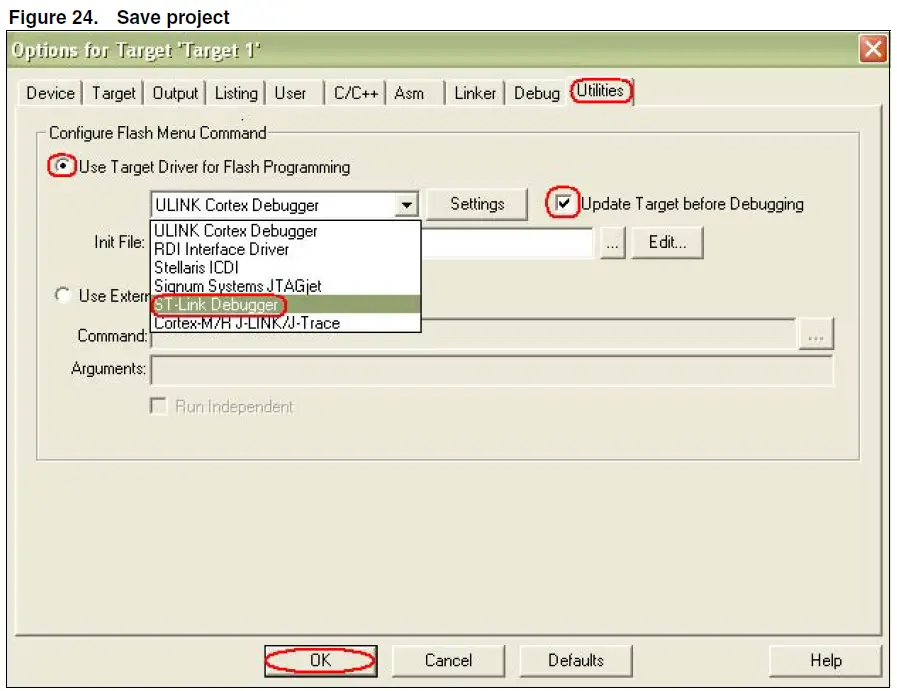Screen dimensions: 897x691
Task: Open the flash driver dropdown
Action: point(406,204)
